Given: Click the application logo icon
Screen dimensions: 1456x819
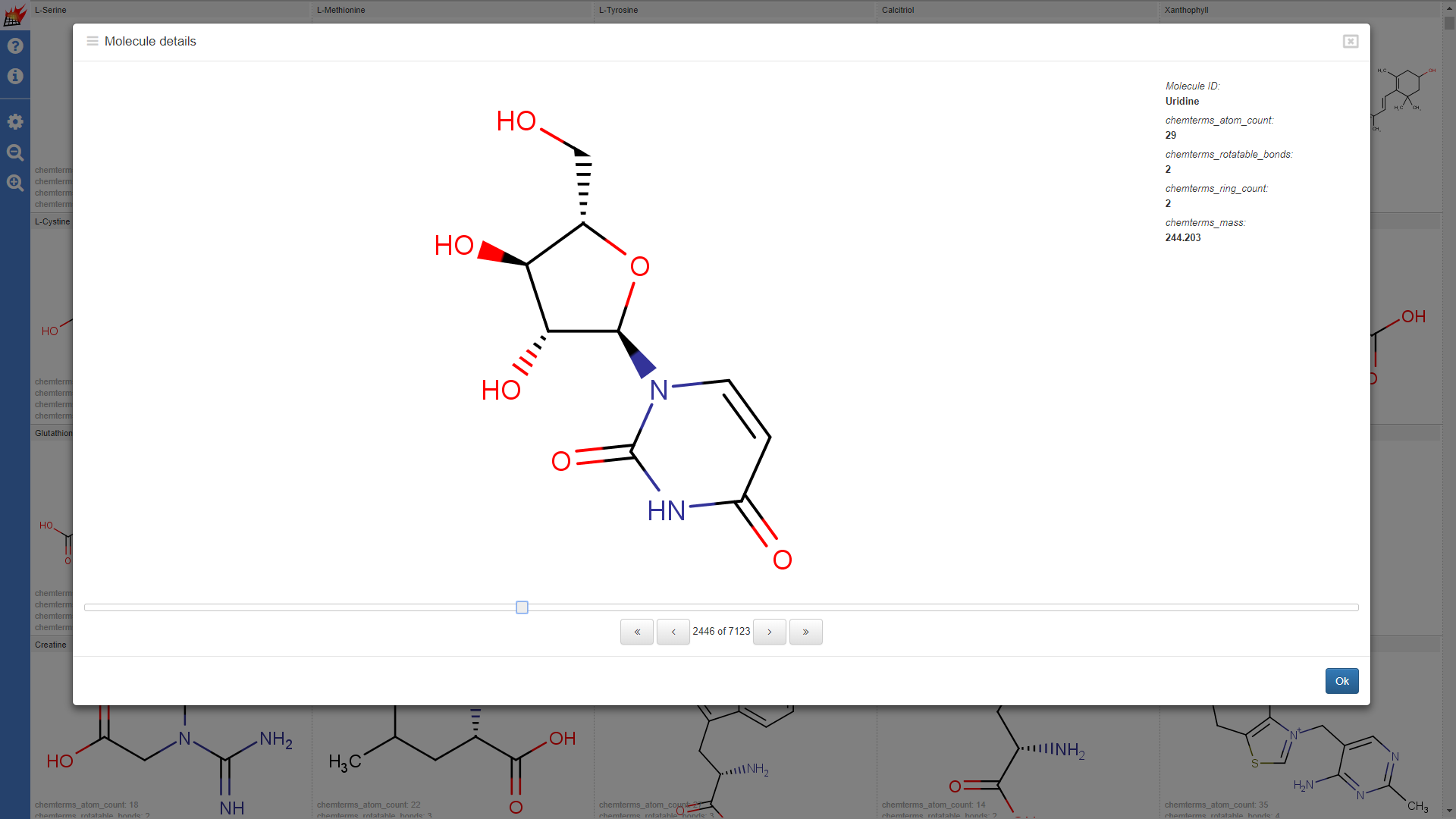Looking at the screenshot, I should click(14, 14).
